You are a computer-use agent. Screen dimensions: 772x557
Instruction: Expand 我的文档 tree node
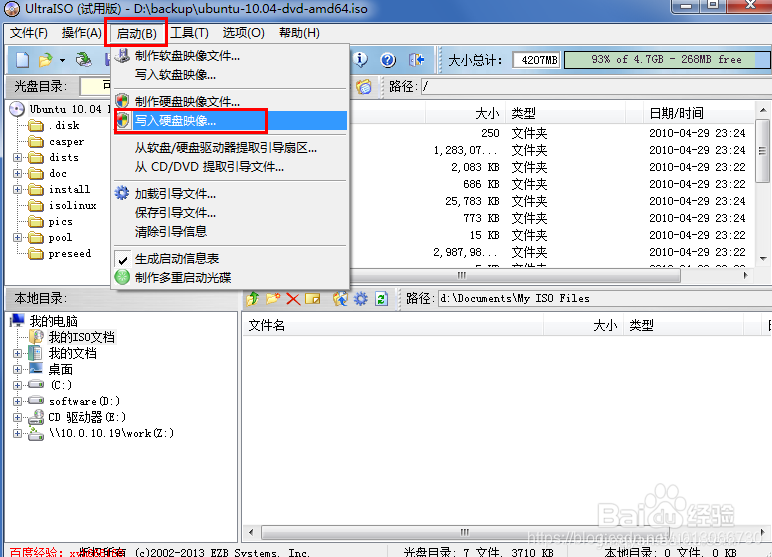click(18, 353)
